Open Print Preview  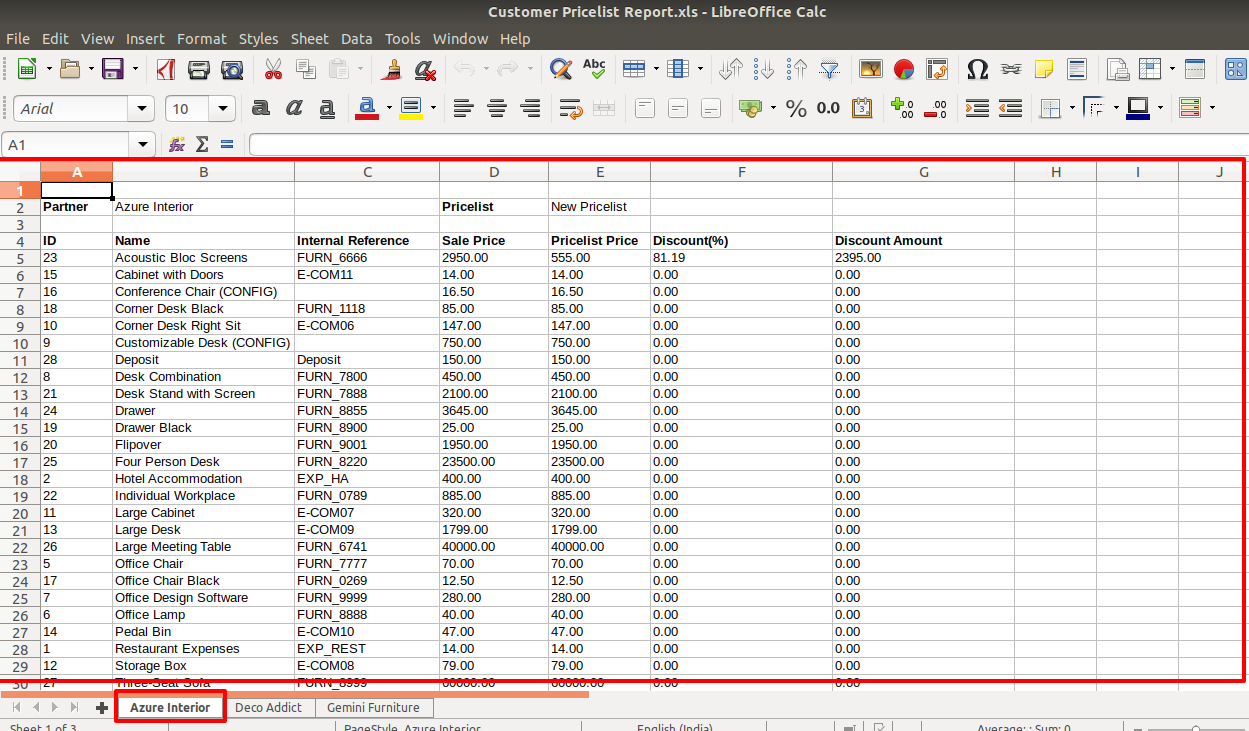click(232, 69)
